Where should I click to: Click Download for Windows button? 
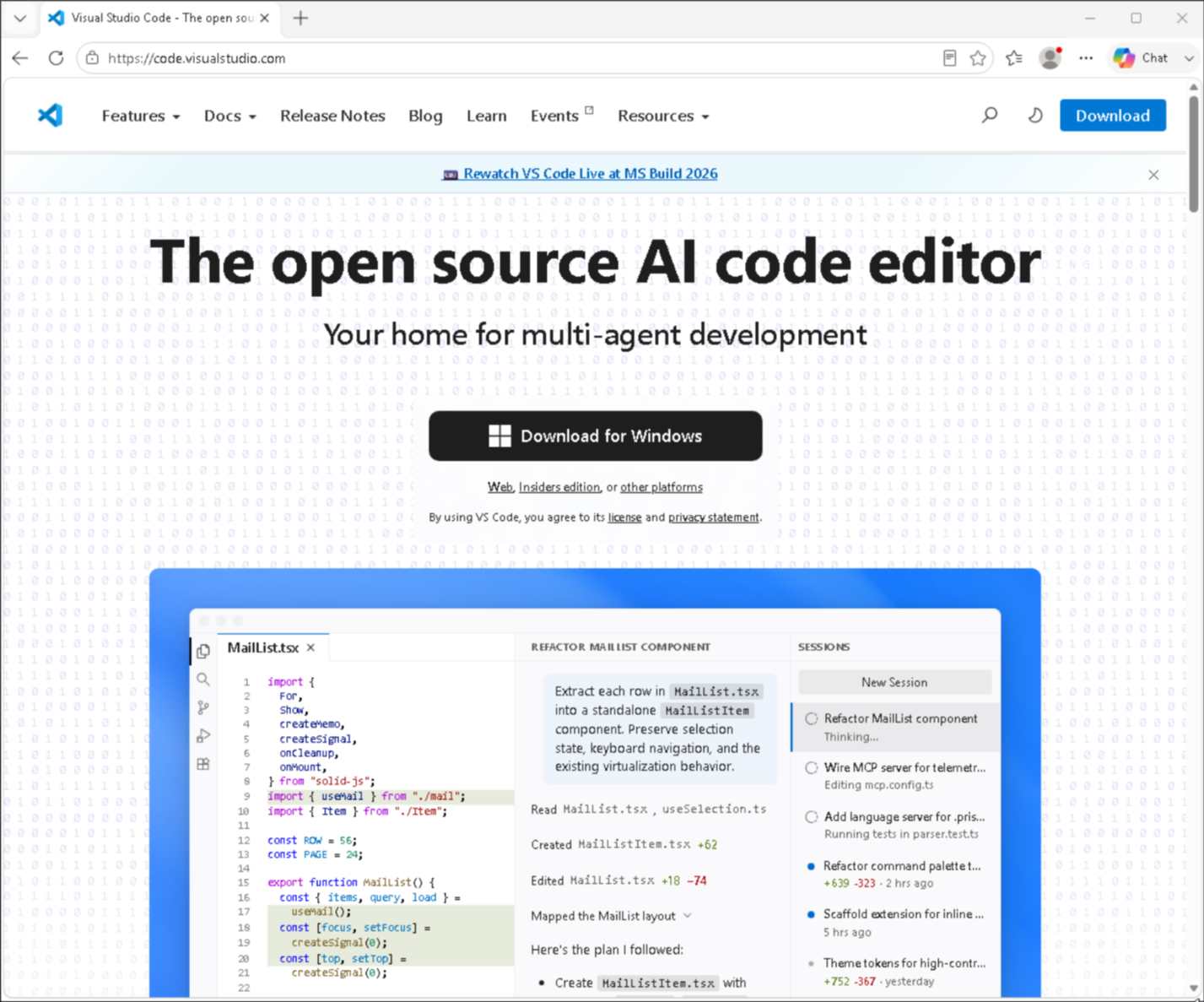pyautogui.click(x=596, y=436)
